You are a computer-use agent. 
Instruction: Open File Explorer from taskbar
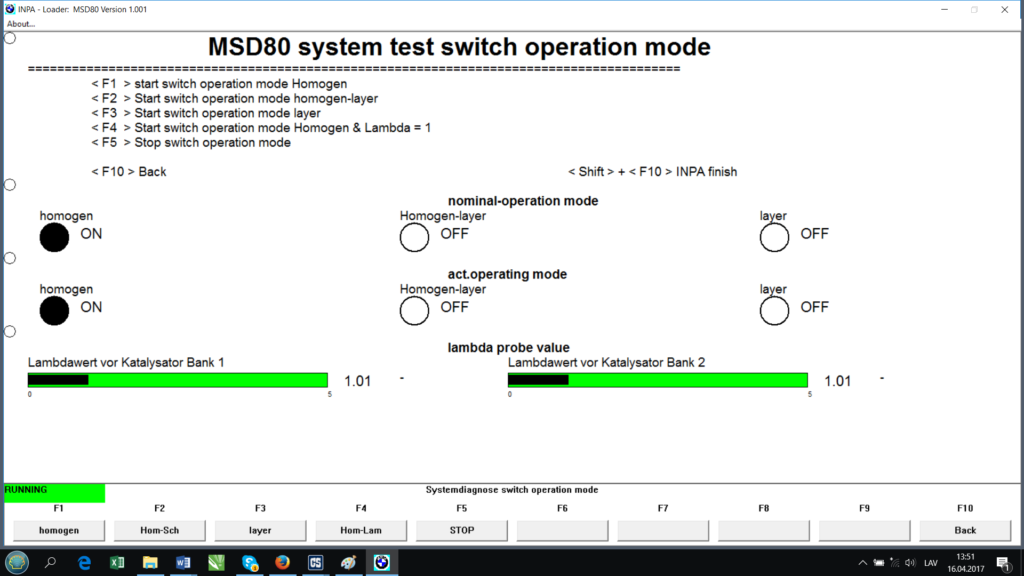coord(150,562)
